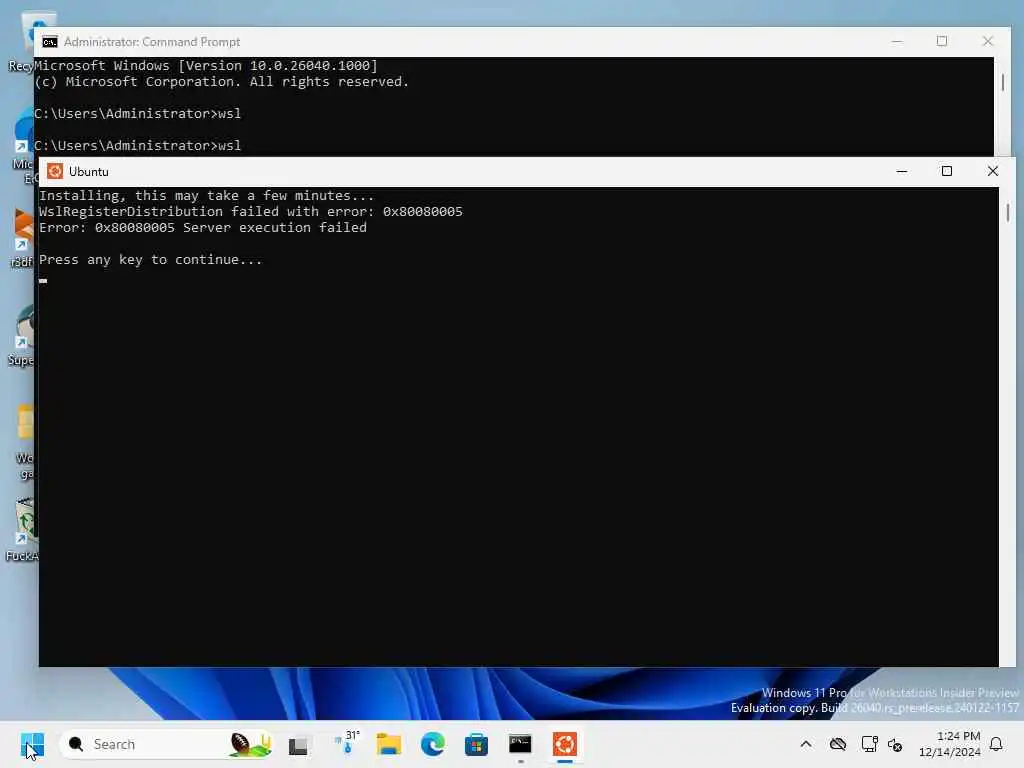The height and width of the screenshot is (768, 1024).
Task: Click the '(c) Microsoft Corporation' line
Action: [x=221, y=82]
